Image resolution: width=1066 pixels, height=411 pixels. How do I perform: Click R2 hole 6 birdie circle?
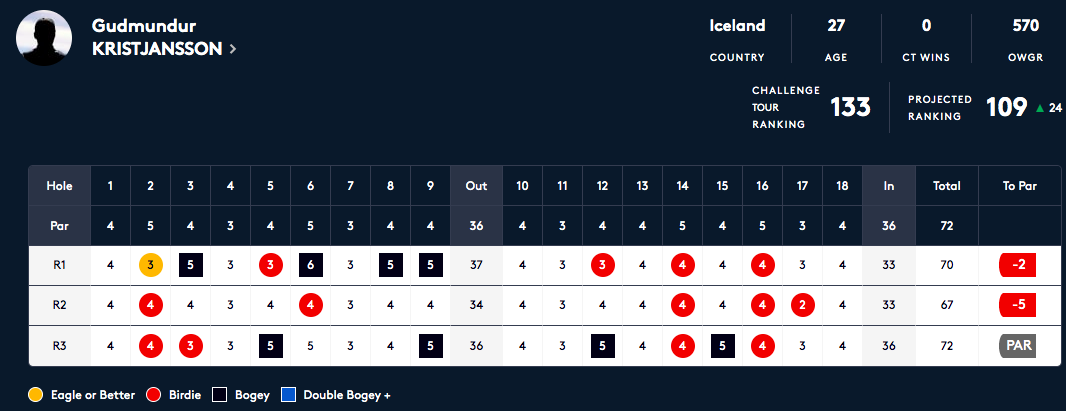[x=311, y=305]
